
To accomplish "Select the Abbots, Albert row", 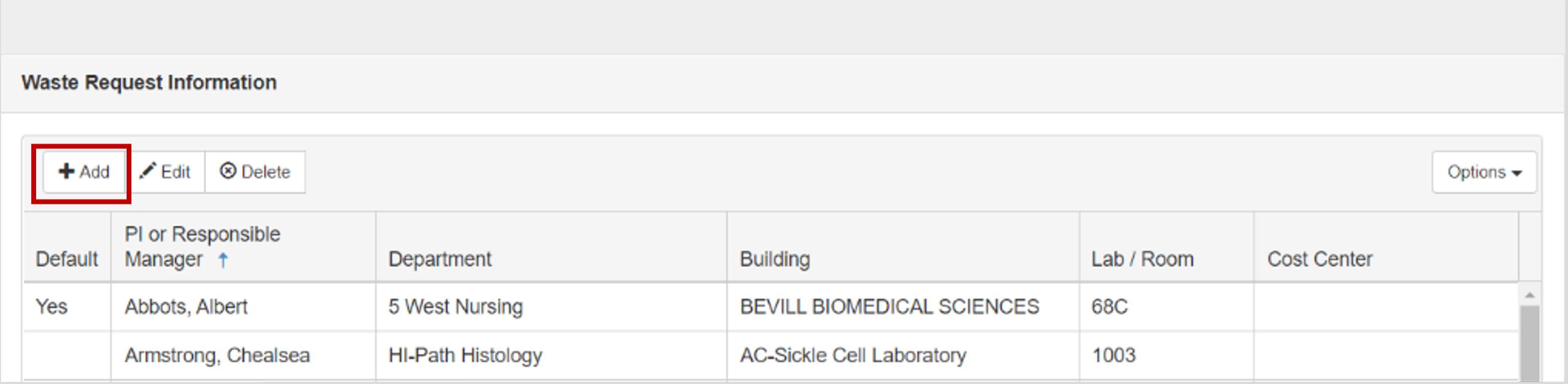I will pyautogui.click(x=186, y=306).
